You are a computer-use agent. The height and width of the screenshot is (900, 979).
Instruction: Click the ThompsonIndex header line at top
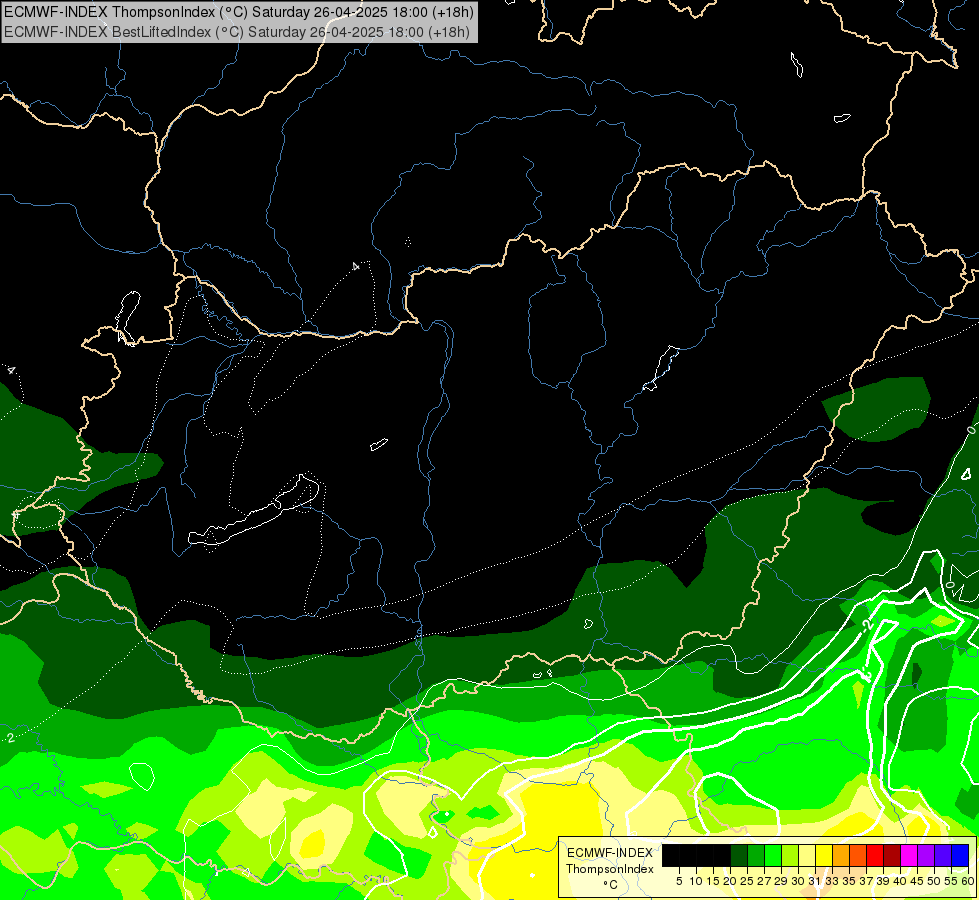point(239,12)
